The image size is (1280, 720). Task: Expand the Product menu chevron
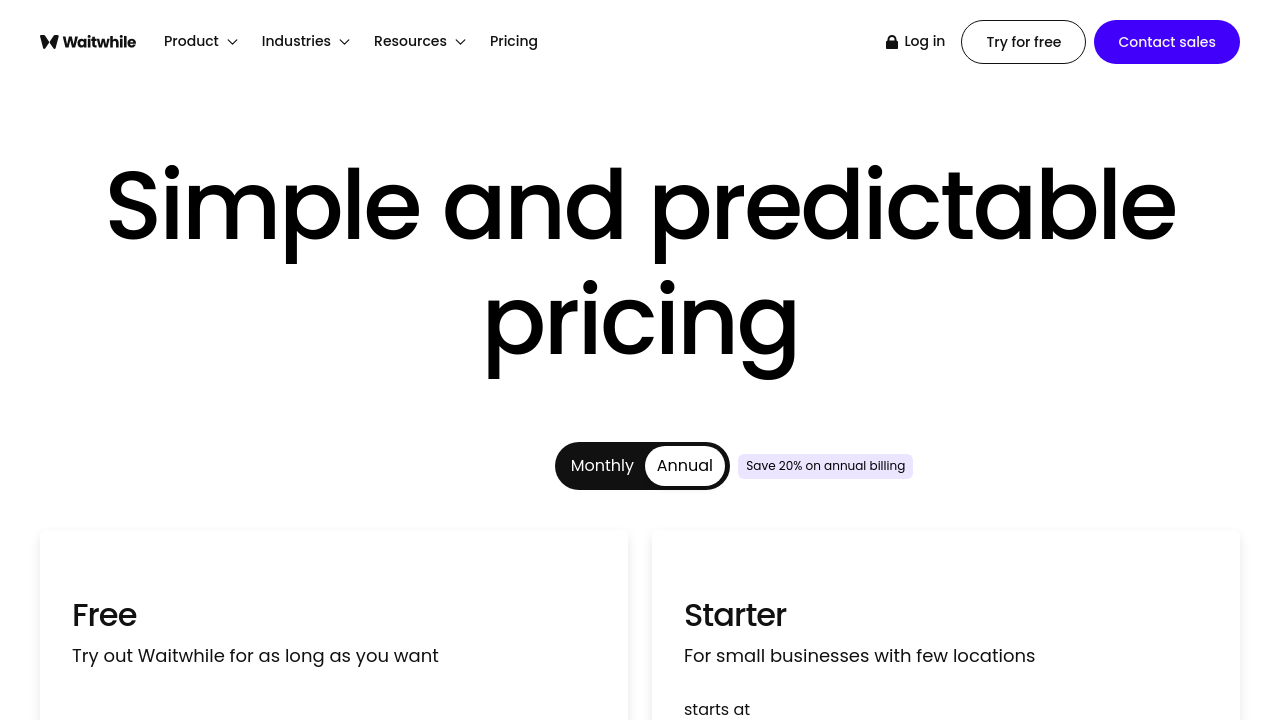click(x=232, y=42)
